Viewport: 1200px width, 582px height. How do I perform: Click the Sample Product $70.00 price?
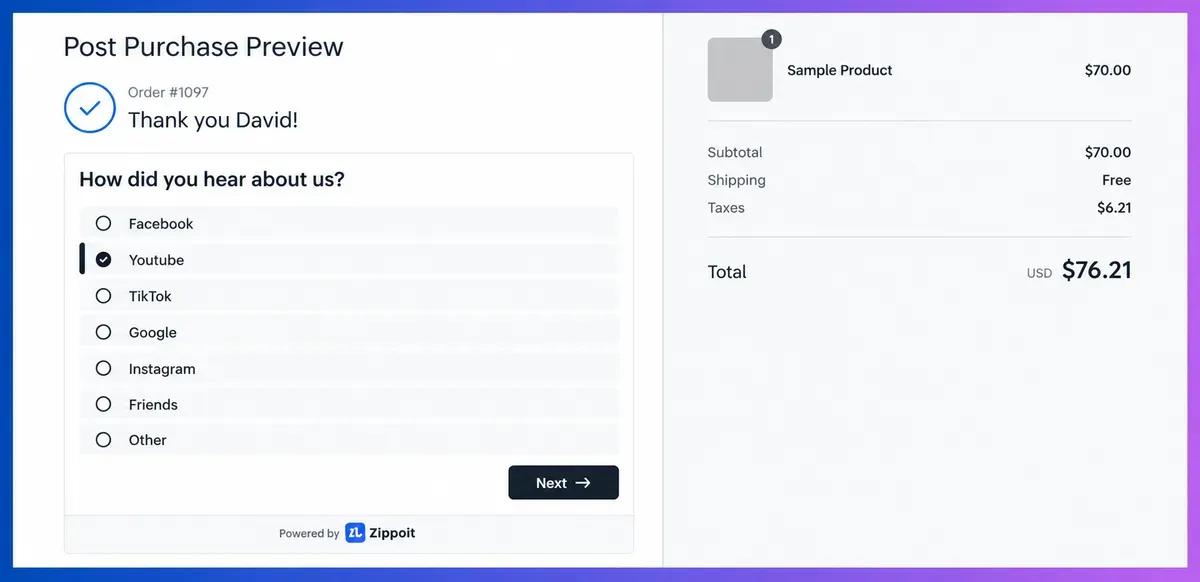[x=1108, y=70]
